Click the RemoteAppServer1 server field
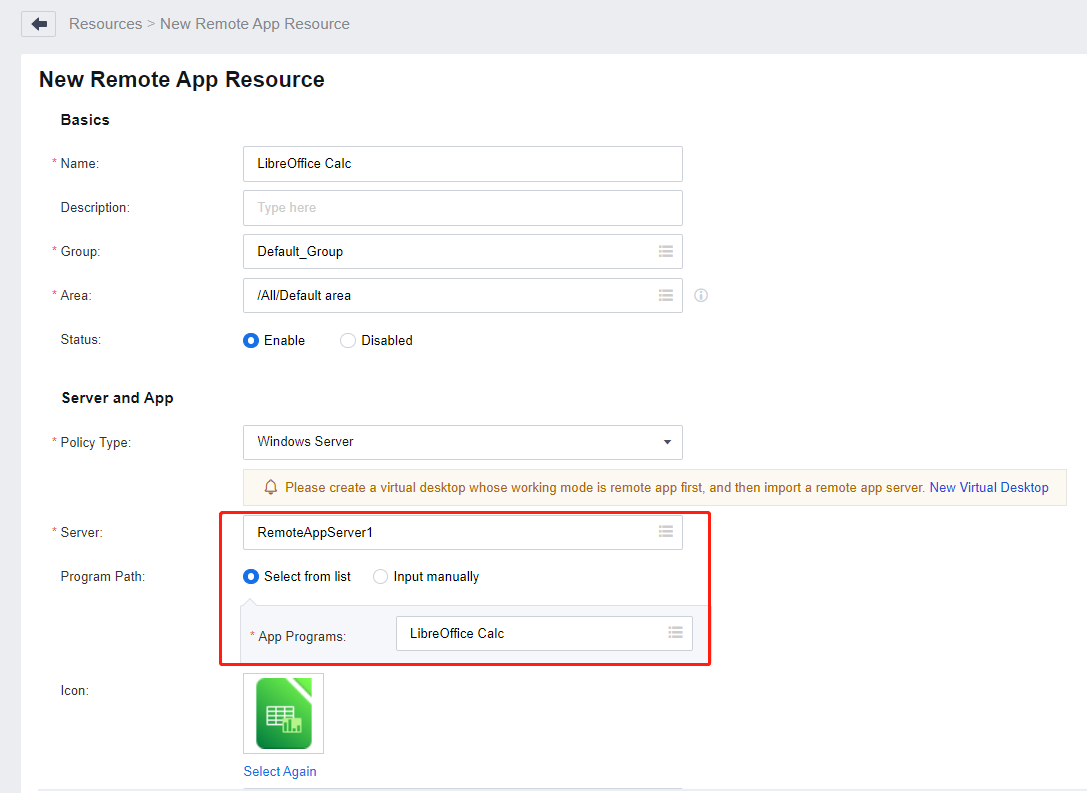1087x793 pixels. 462,532
